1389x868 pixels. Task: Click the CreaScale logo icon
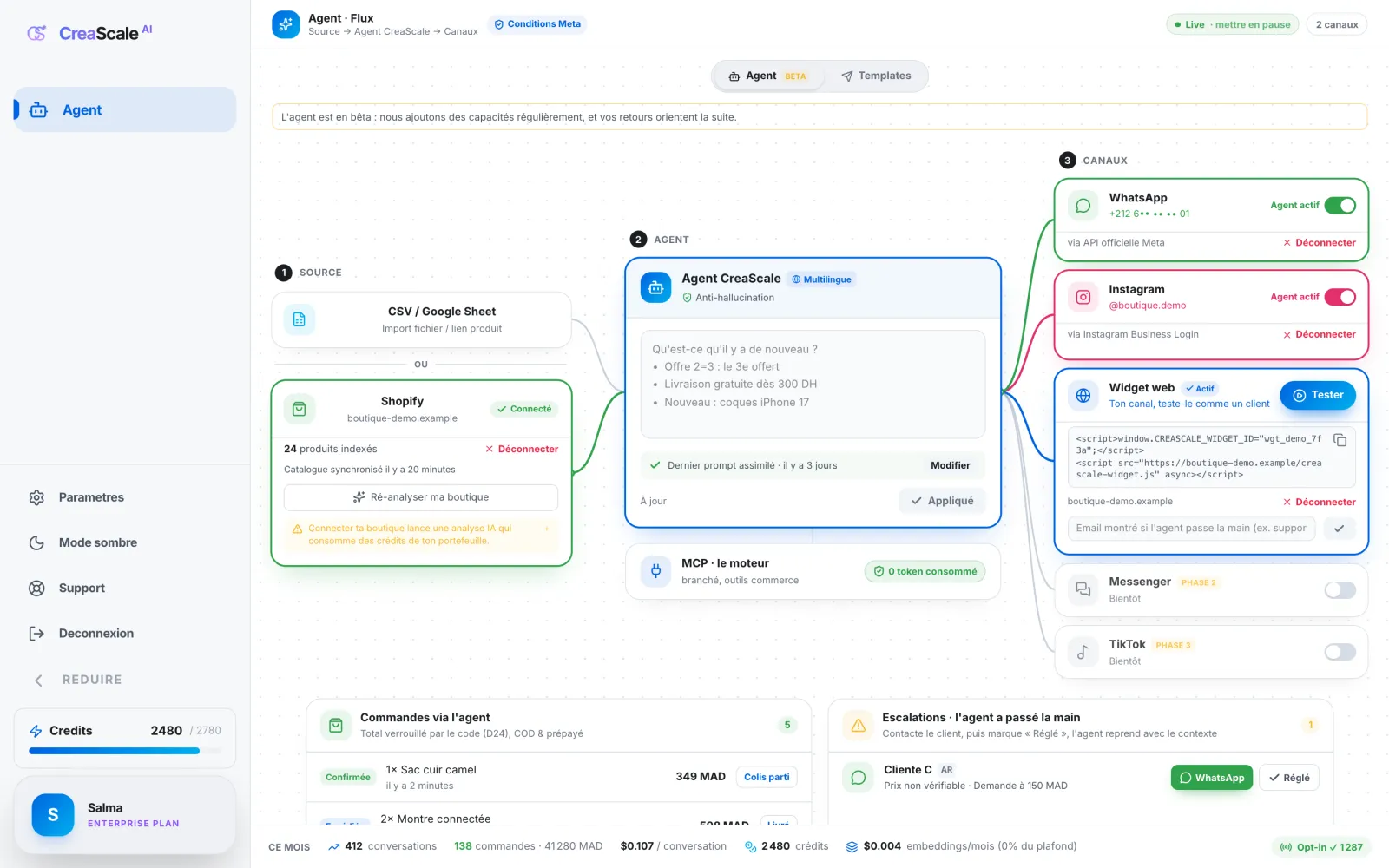click(36, 33)
